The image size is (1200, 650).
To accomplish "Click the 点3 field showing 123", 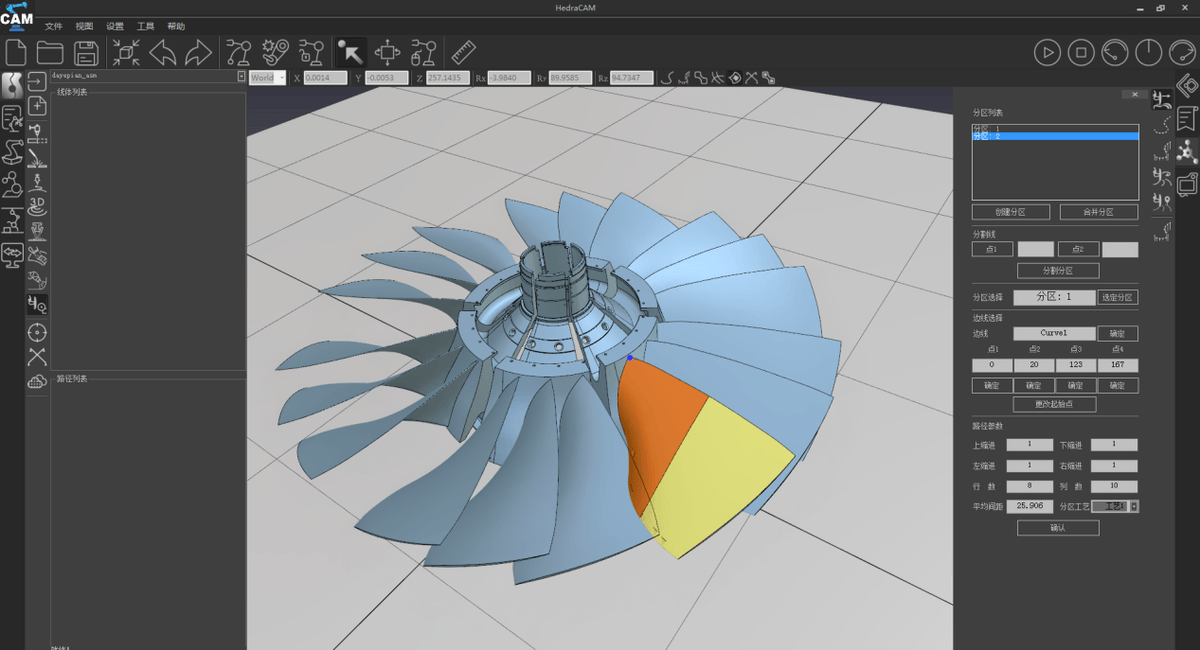I will click(x=1076, y=365).
